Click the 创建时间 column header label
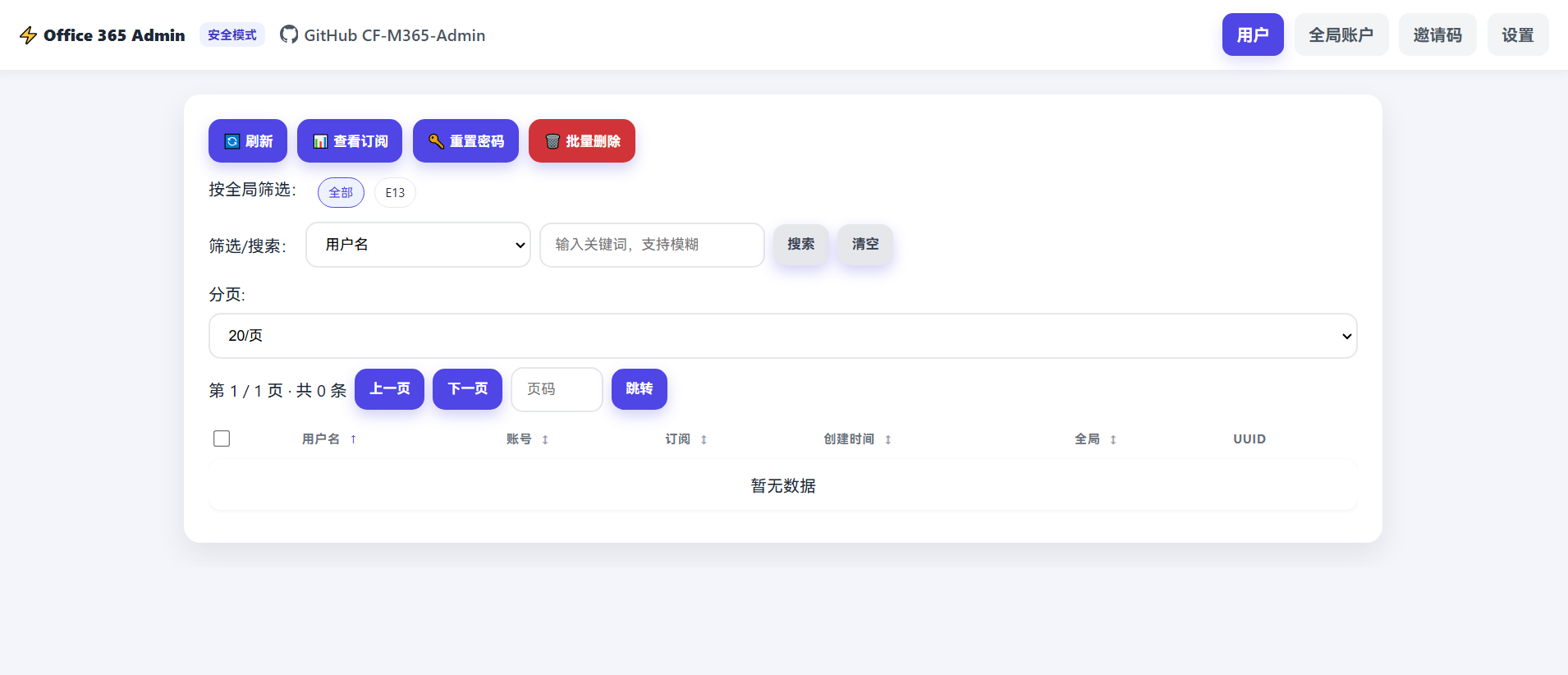 [x=849, y=439]
